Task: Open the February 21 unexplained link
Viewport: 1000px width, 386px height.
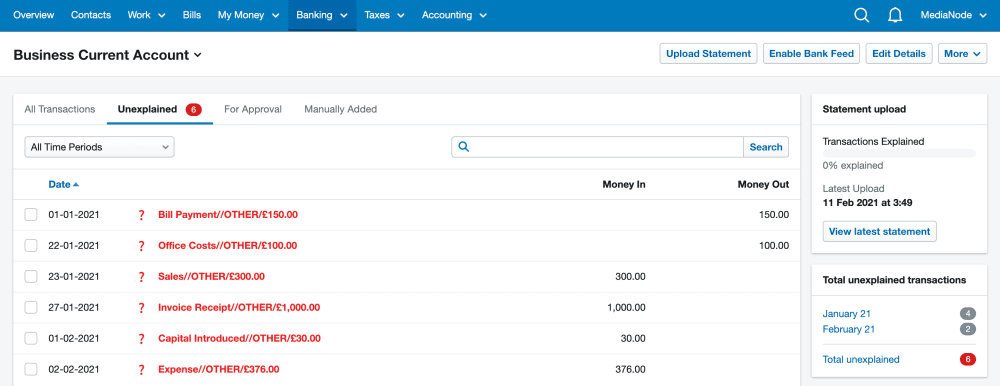Action: click(848, 329)
